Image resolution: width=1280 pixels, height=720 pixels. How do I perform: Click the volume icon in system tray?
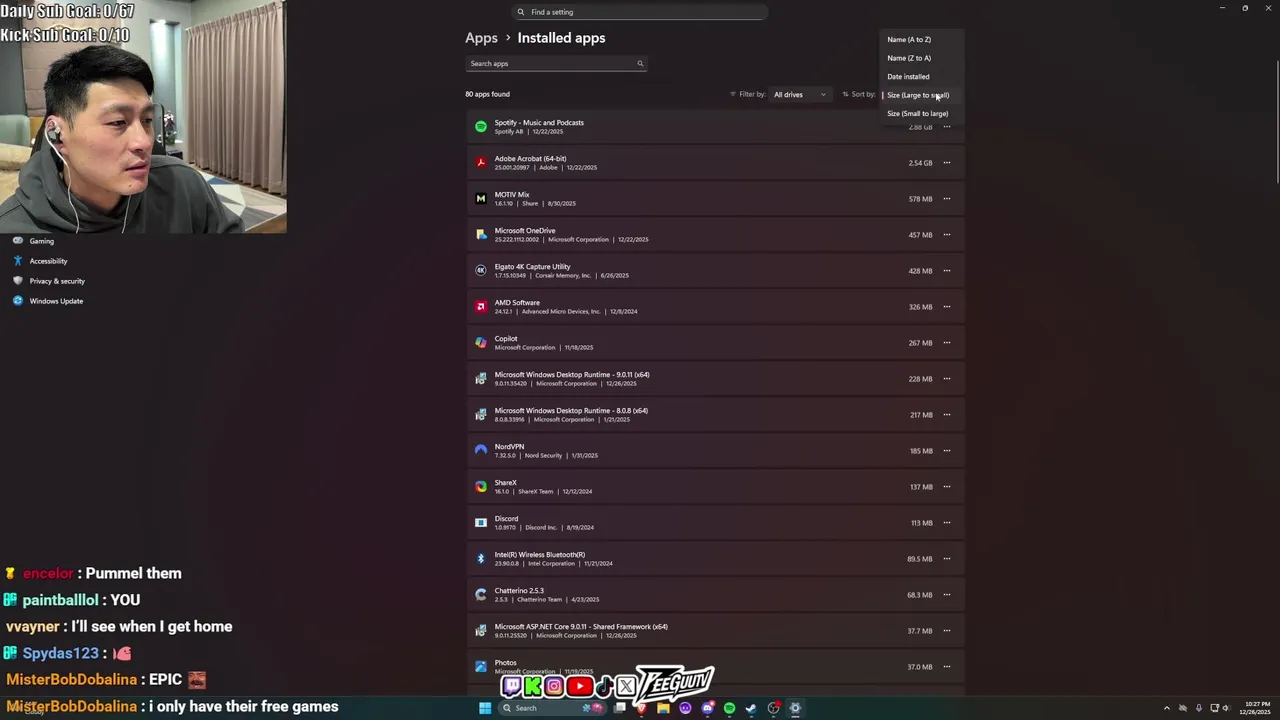1227,708
